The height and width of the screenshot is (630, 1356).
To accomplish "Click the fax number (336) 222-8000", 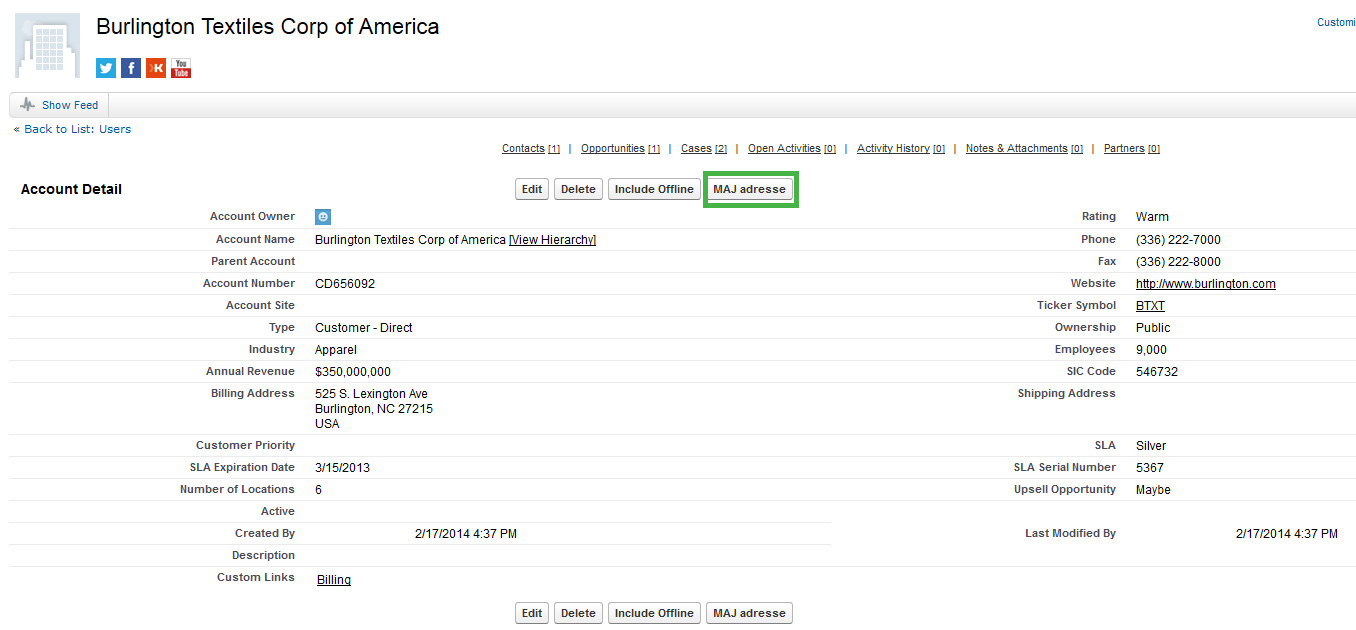I will coord(1178,262).
